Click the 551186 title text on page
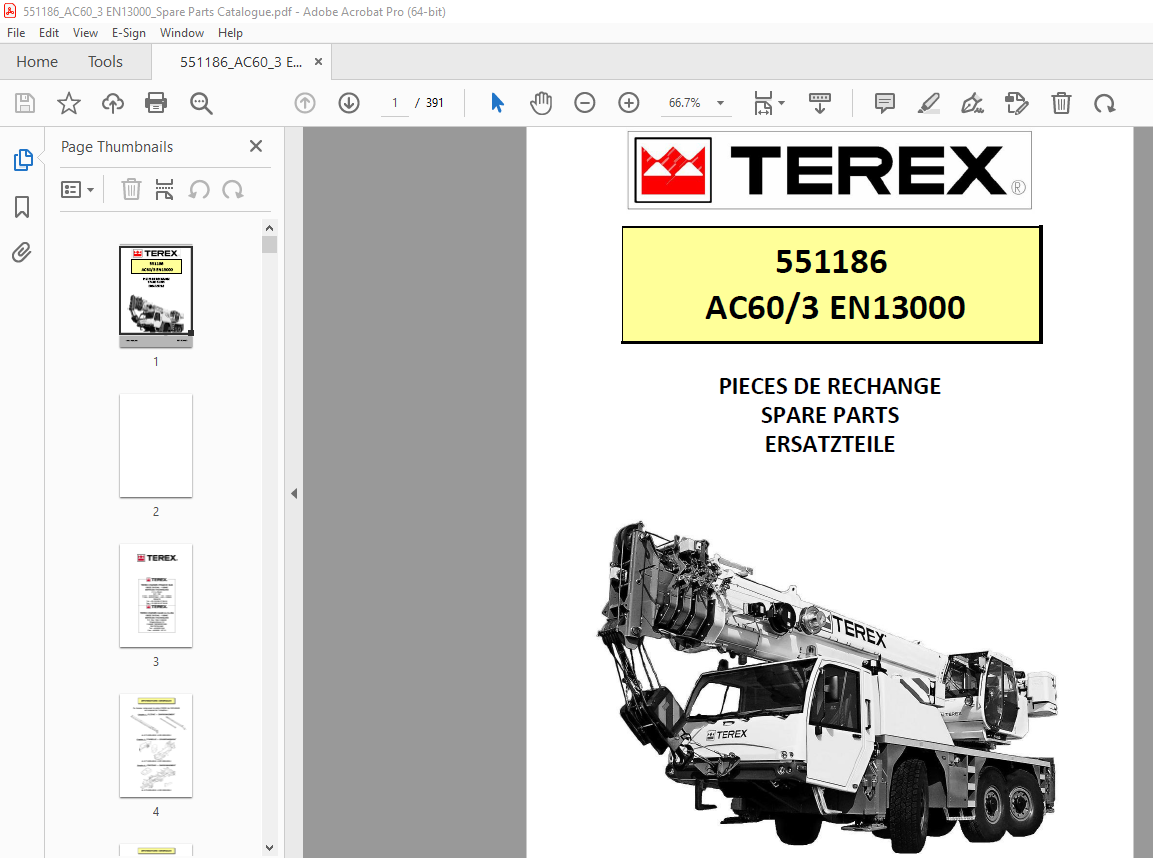Screen dimensions: 1153x858 pyautogui.click(x=831, y=262)
